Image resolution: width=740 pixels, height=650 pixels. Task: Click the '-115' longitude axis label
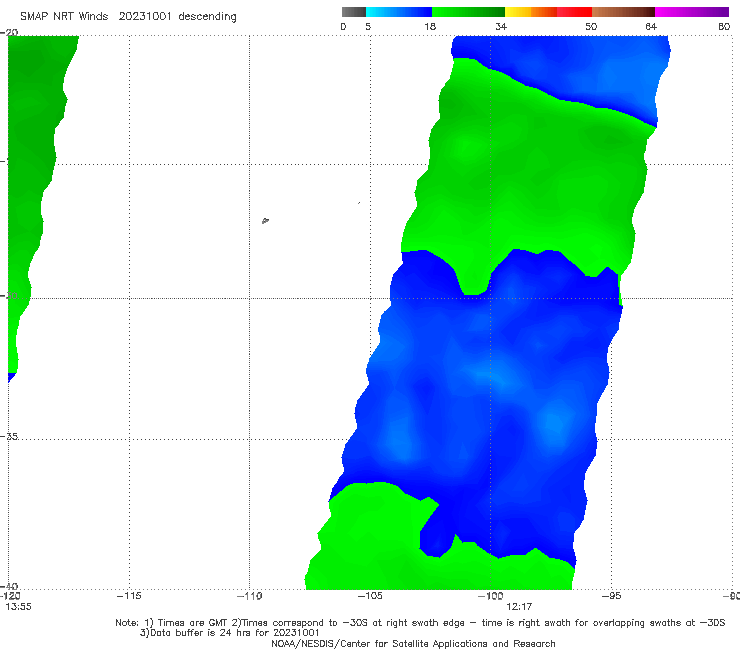(x=129, y=596)
